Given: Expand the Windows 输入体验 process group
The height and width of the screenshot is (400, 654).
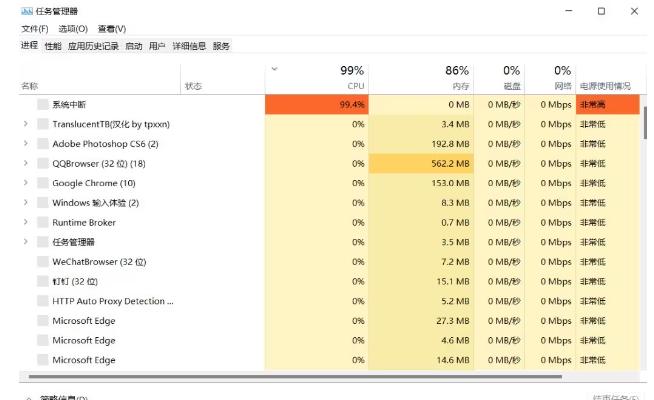Looking at the screenshot, I should point(25,203).
